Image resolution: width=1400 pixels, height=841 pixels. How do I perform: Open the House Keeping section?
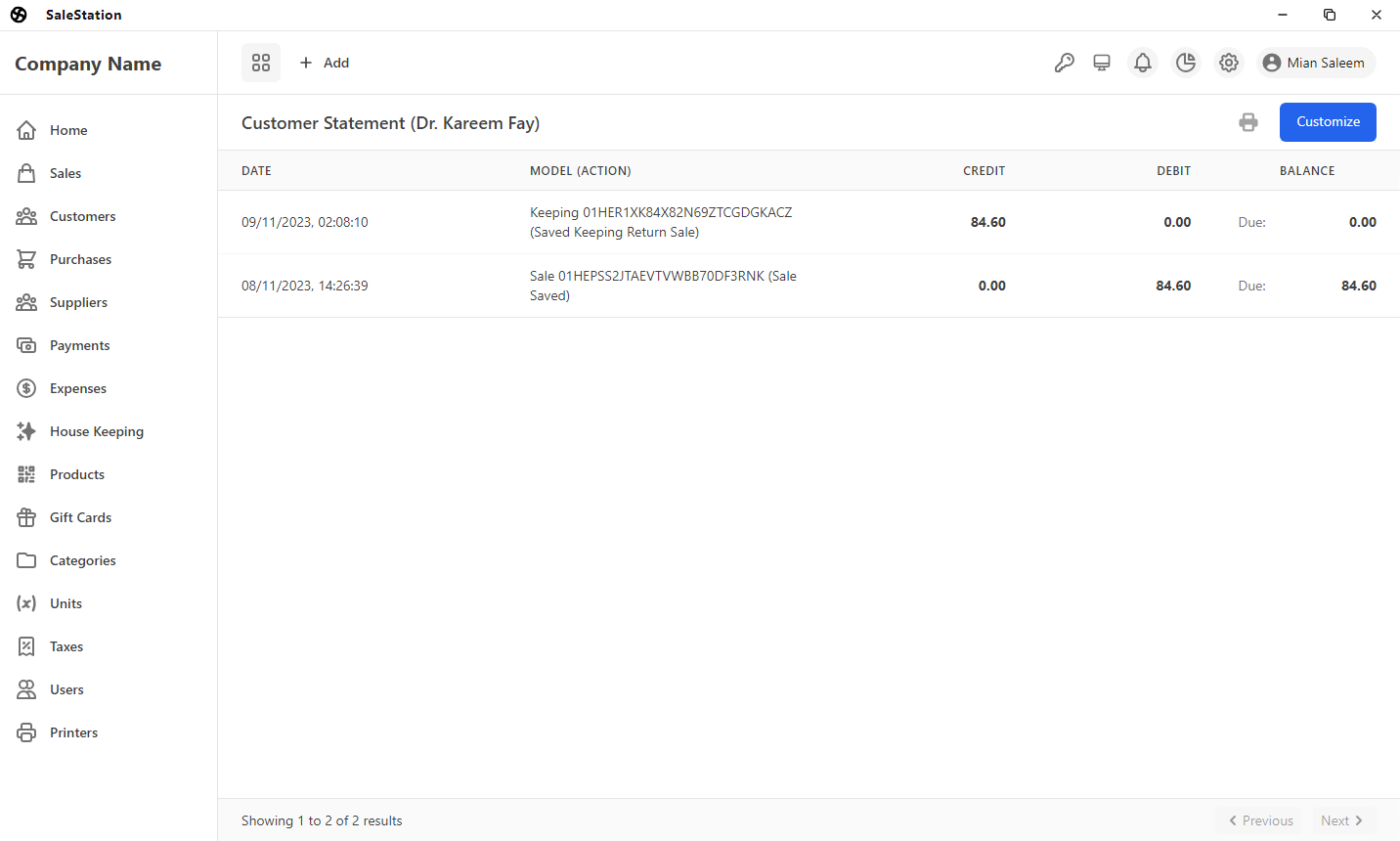click(96, 431)
